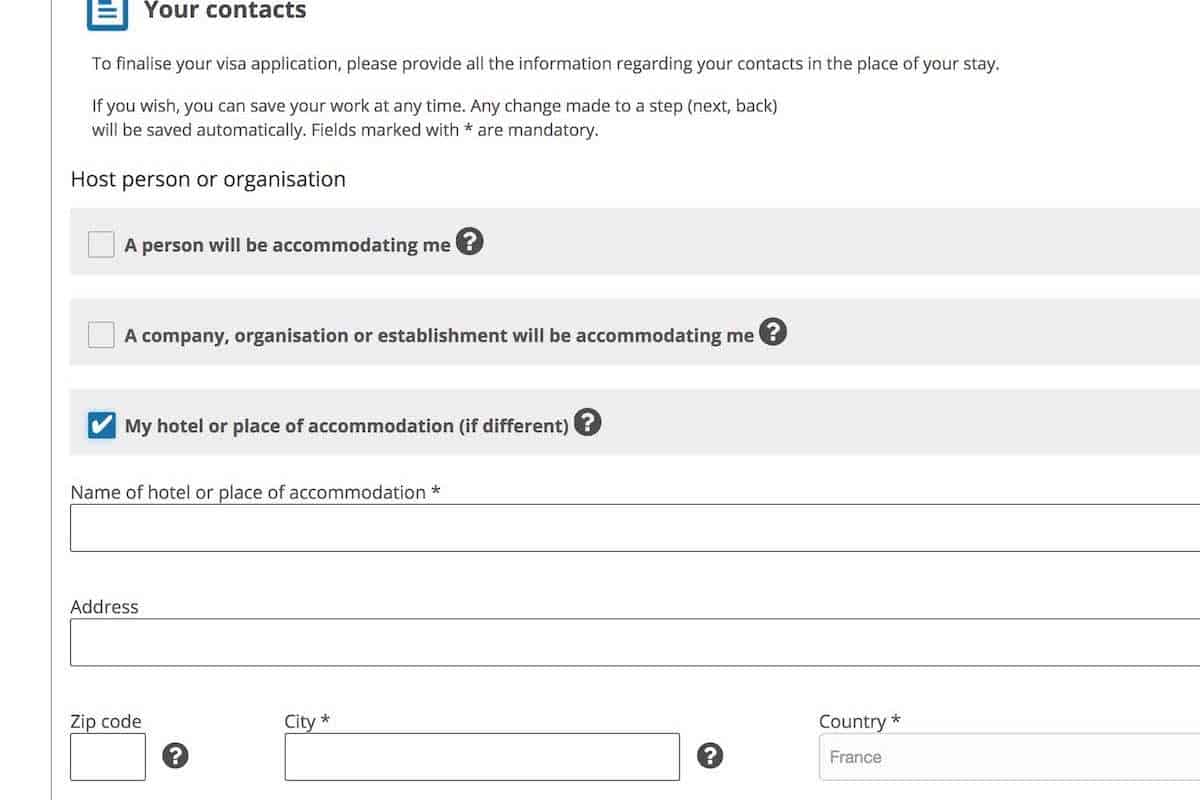Select the Zip code input box
Screen dimensions: 1200x800
pyautogui.click(x=108, y=757)
